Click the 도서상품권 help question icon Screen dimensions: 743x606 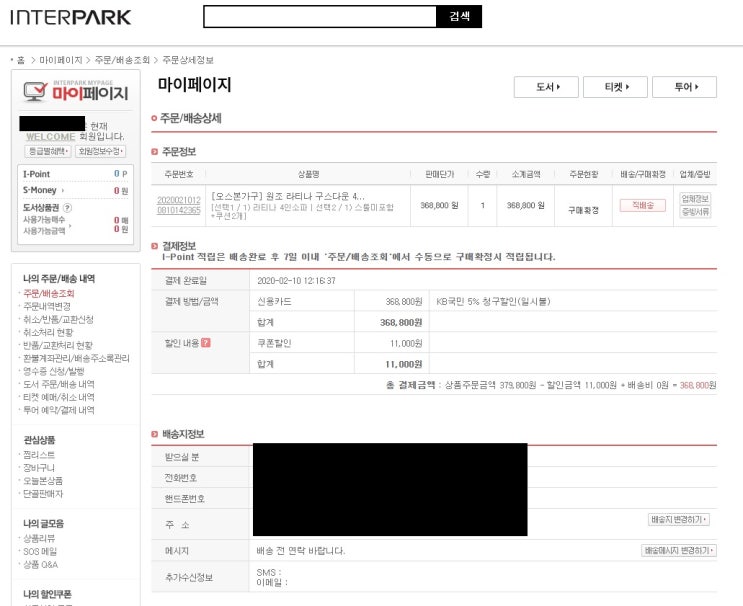67,208
